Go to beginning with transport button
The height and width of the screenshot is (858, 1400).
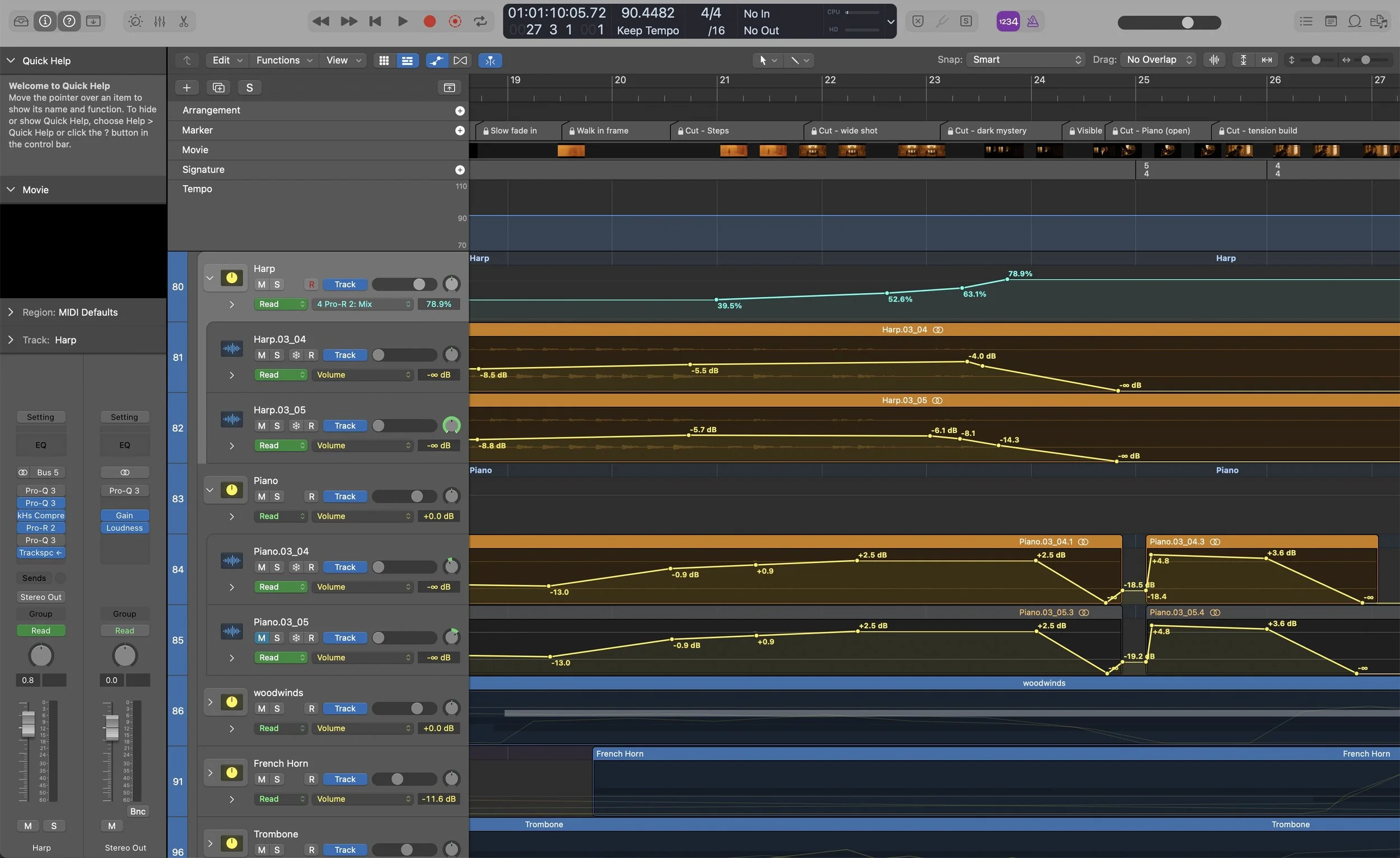point(375,21)
